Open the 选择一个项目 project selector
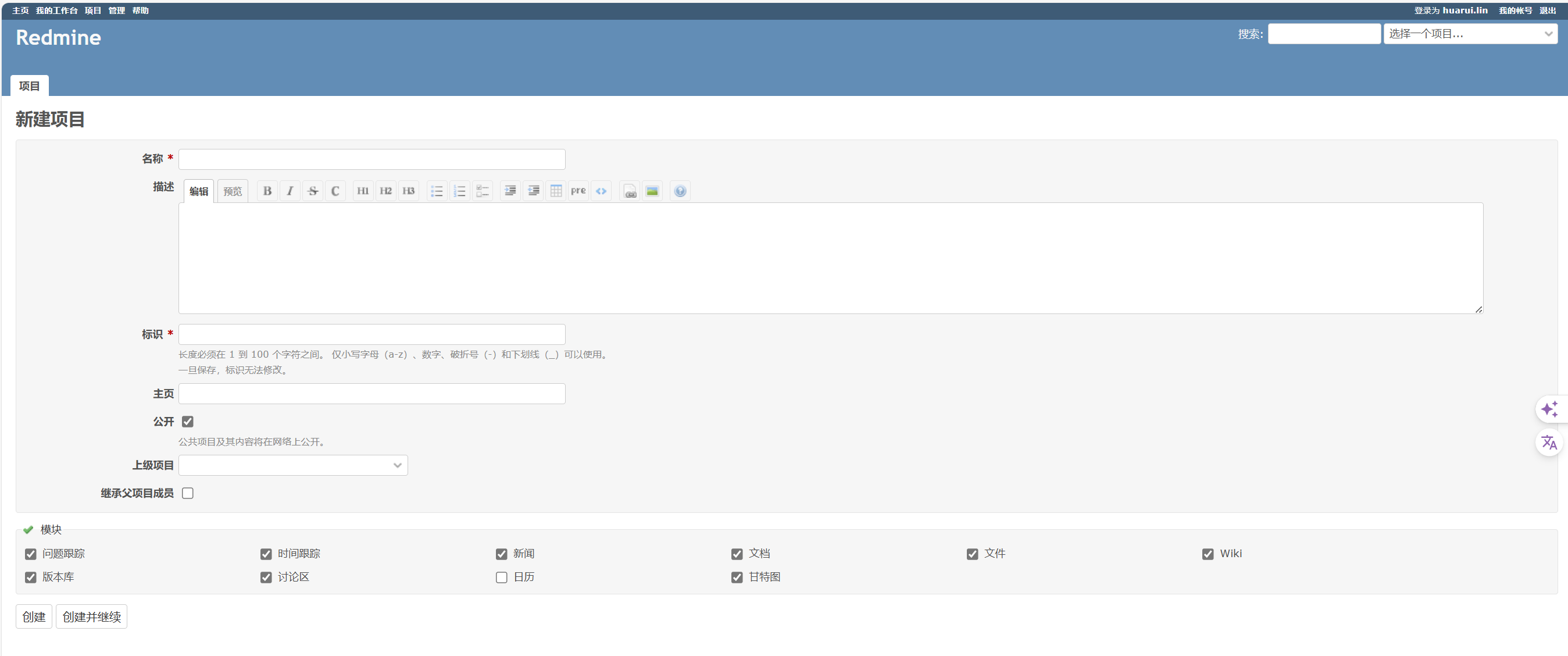This screenshot has height=656, width=1568. (x=1470, y=34)
